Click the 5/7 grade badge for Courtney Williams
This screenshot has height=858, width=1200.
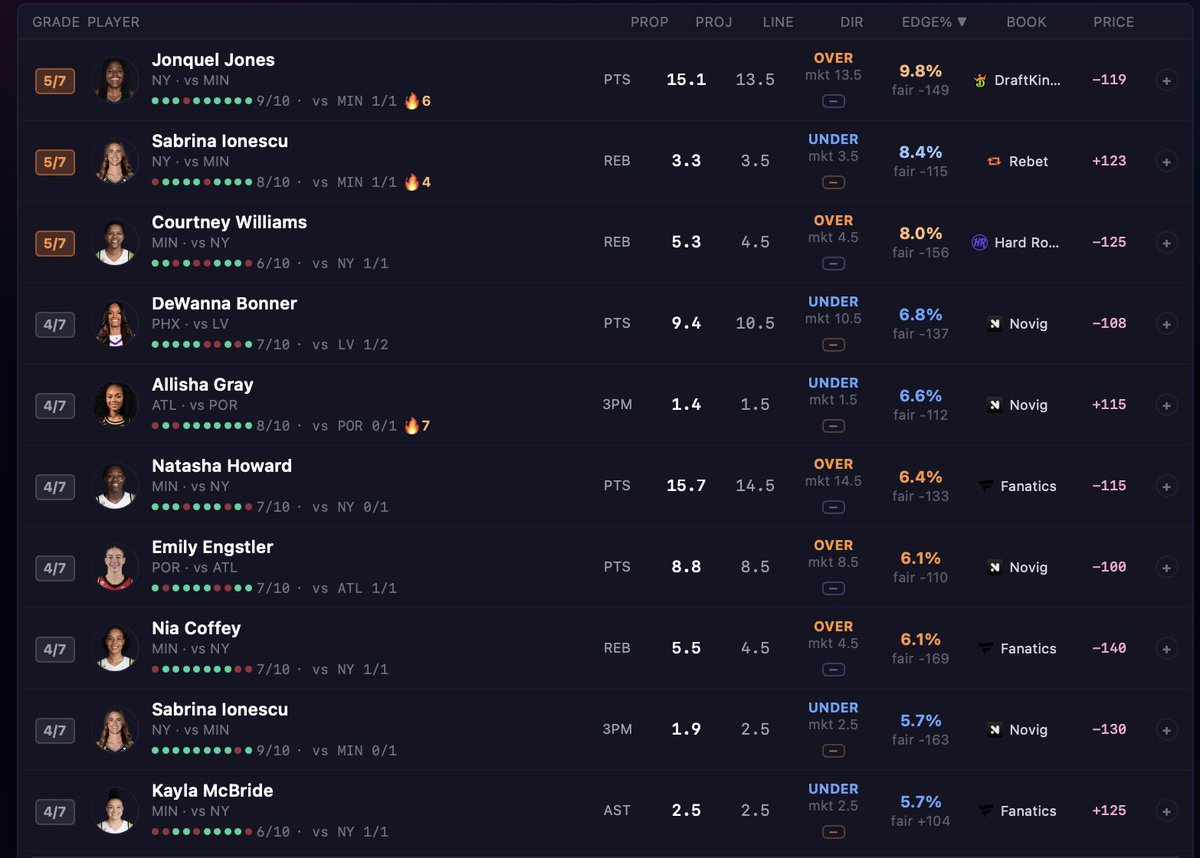pyautogui.click(x=55, y=243)
